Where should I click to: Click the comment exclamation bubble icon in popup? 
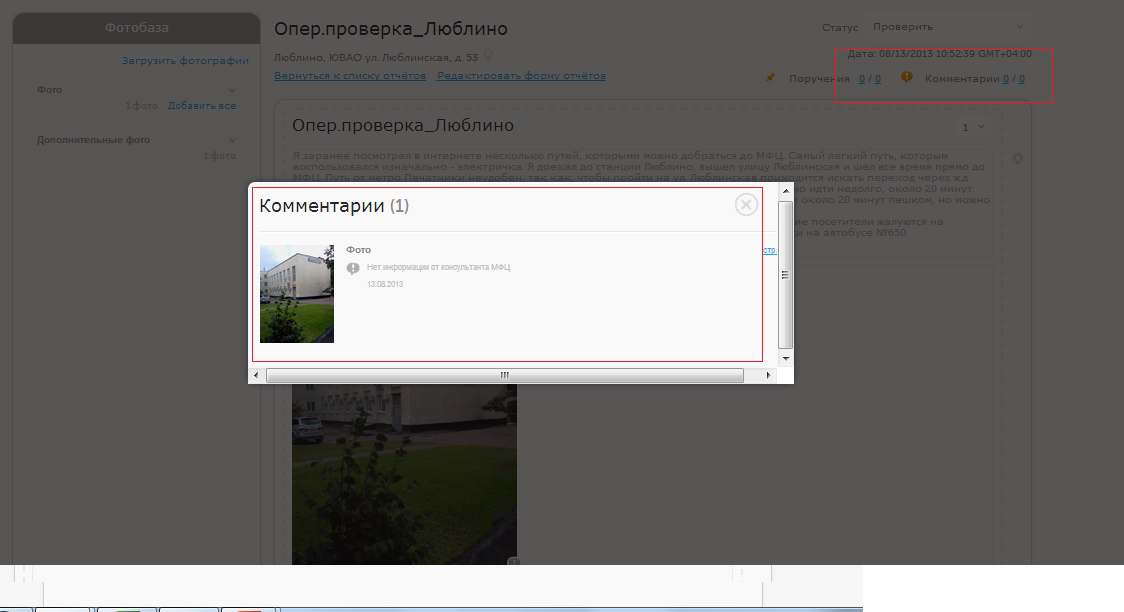[x=353, y=268]
